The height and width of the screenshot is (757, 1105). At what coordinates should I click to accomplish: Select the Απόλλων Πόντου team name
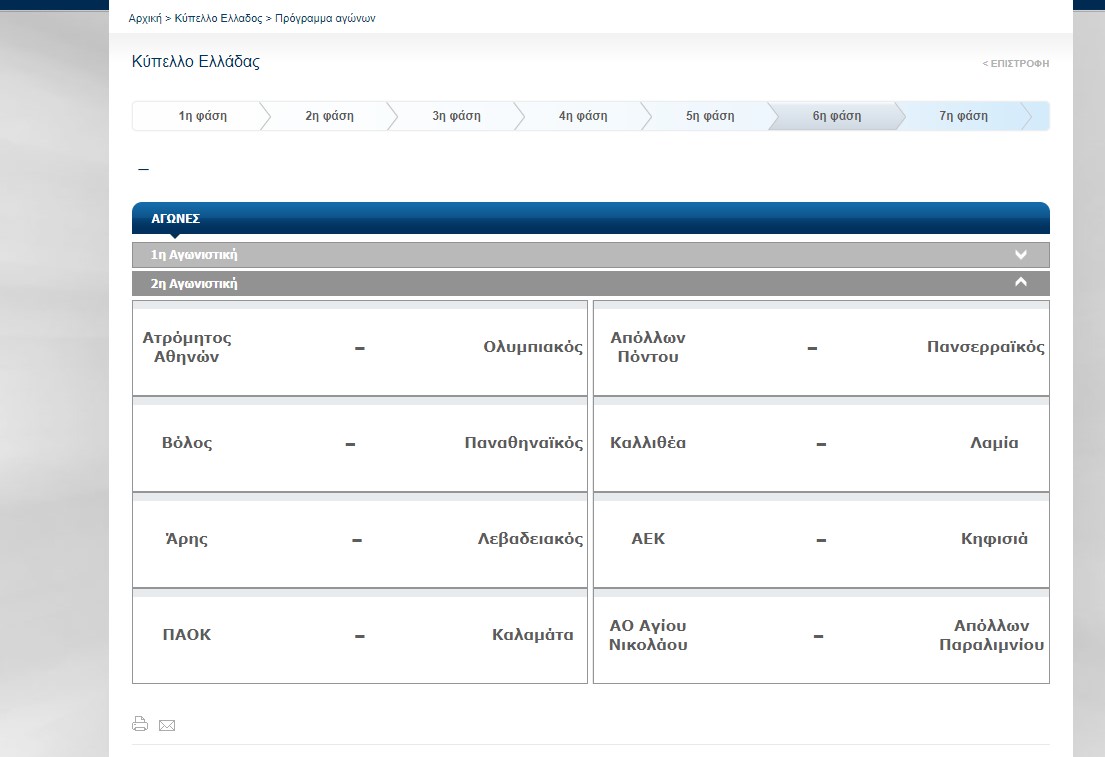648,347
